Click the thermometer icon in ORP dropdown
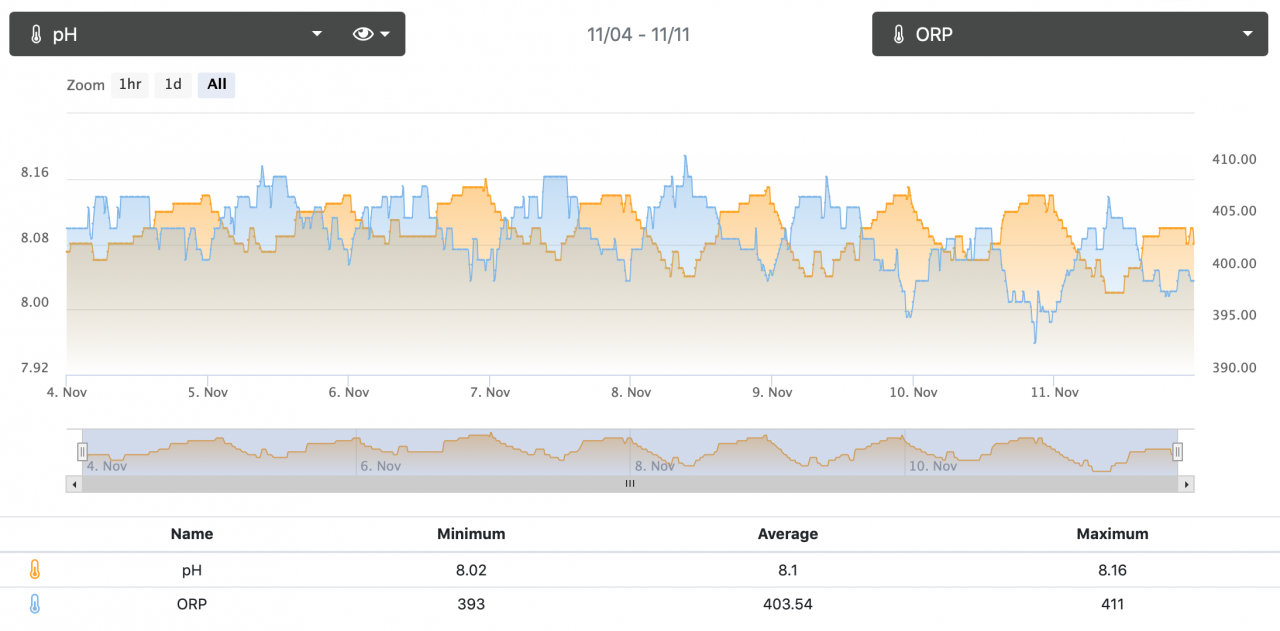Image resolution: width=1280 pixels, height=631 pixels. pos(898,35)
